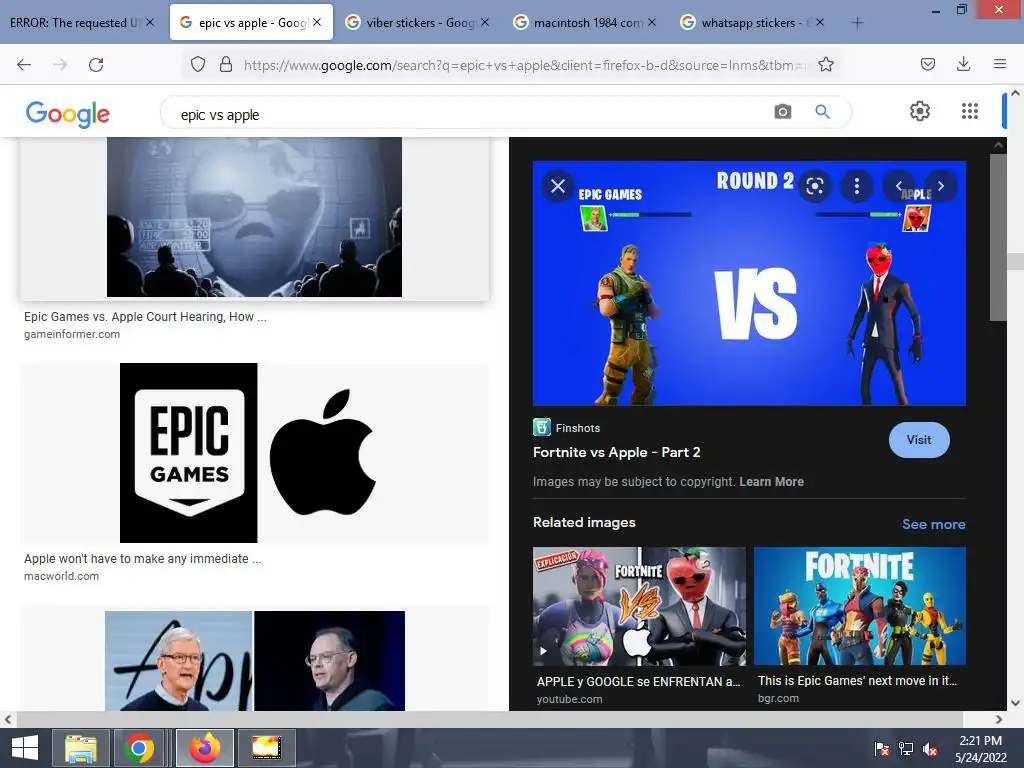Open the shield tracking protection icon
Screen dimensions: 1024x768
198,64
